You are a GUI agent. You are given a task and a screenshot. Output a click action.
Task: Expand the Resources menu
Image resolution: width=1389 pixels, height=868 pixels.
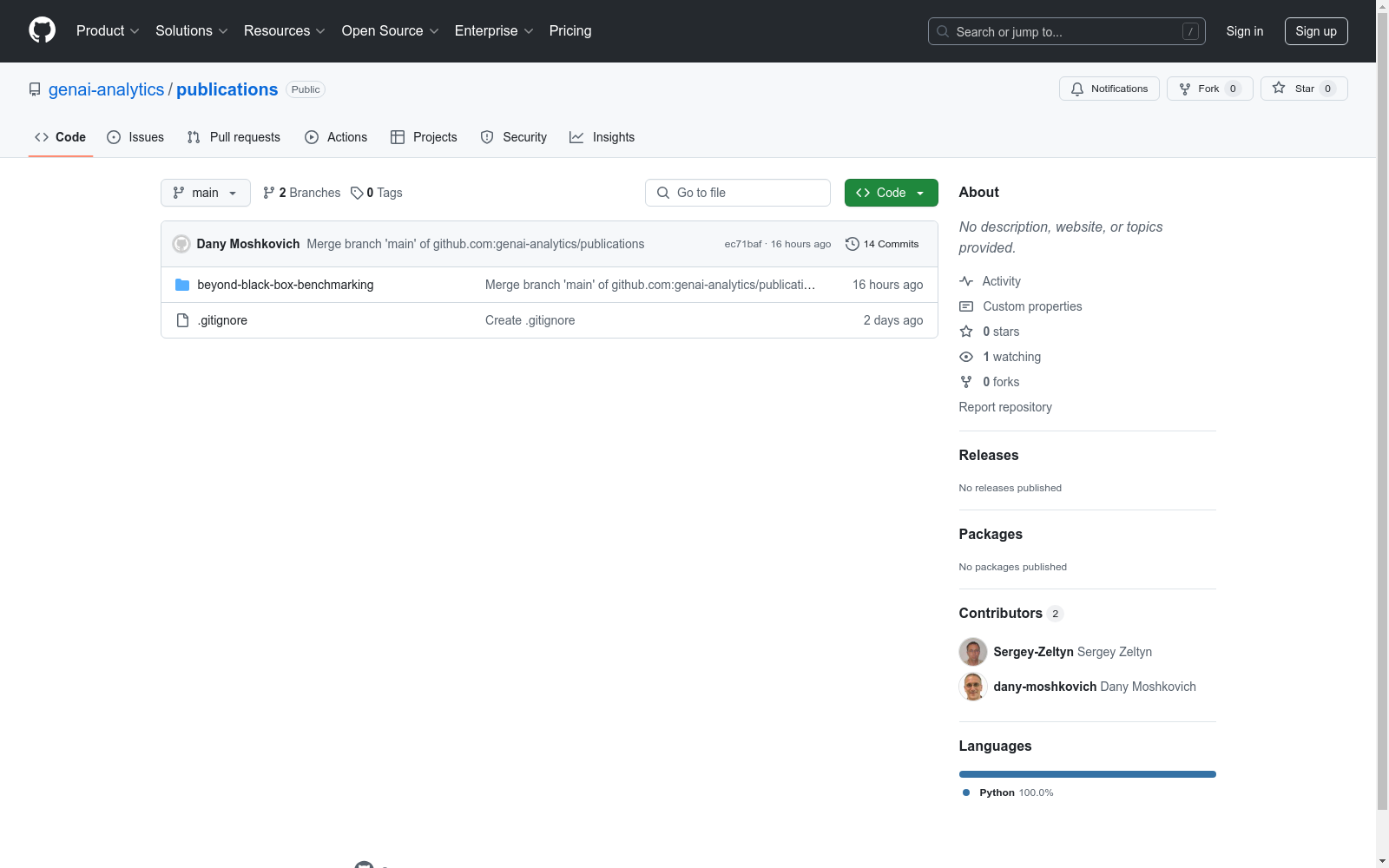click(x=285, y=31)
